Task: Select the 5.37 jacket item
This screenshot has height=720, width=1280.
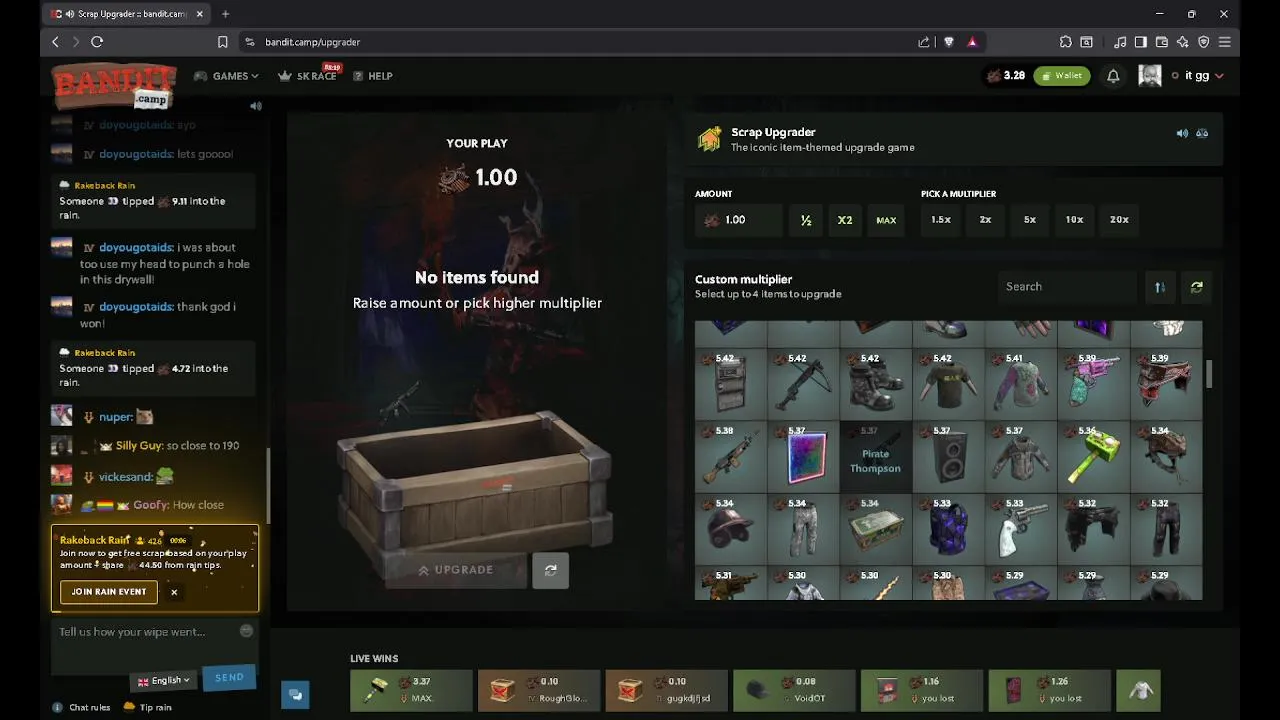Action: pyautogui.click(x=1021, y=456)
